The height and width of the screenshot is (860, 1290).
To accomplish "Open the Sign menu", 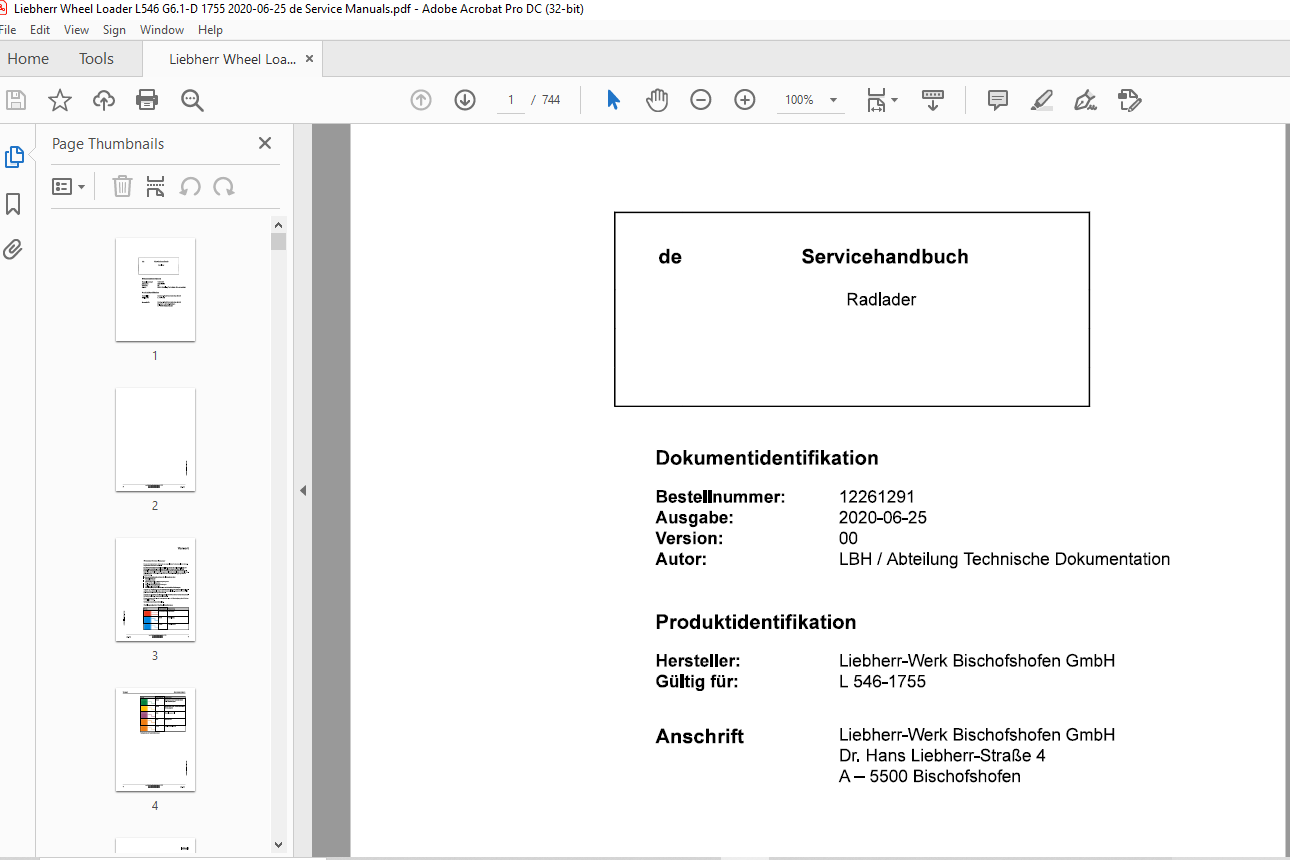I will 114,30.
